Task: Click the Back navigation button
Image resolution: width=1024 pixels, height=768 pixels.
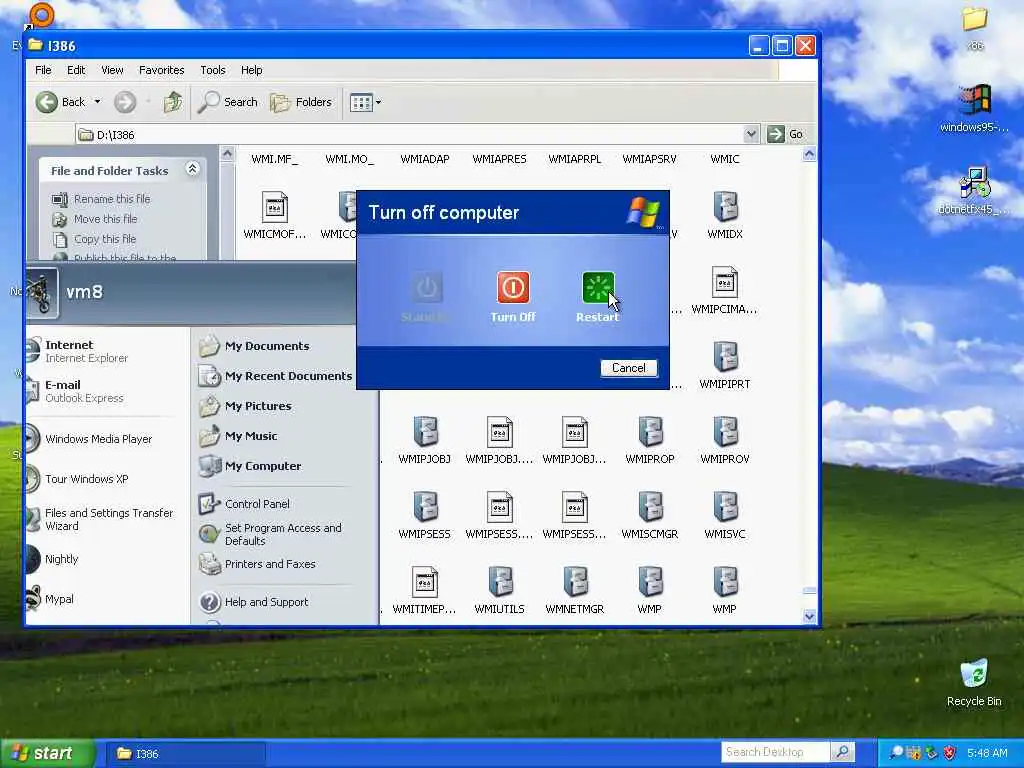Action: click(60, 102)
